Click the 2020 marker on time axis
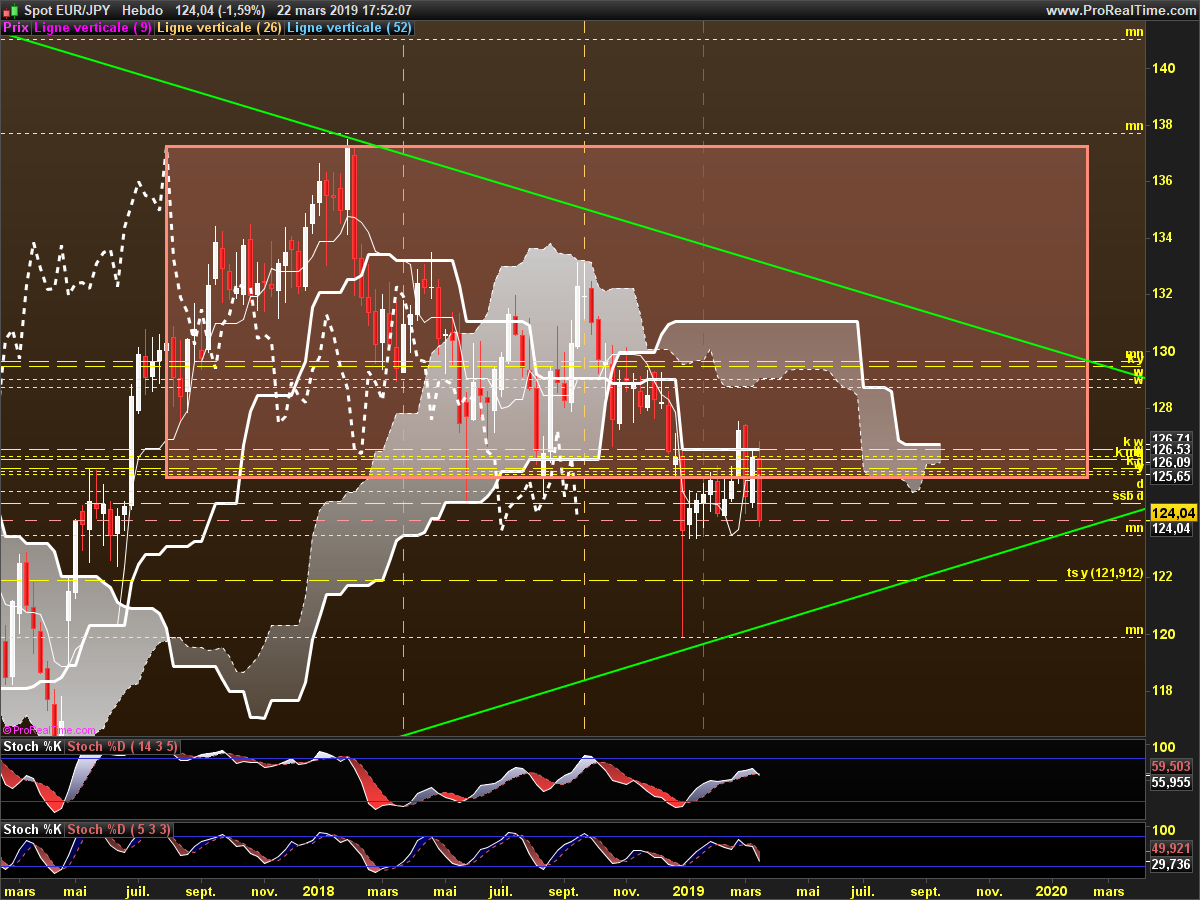The height and width of the screenshot is (900, 1200). pos(1052,890)
